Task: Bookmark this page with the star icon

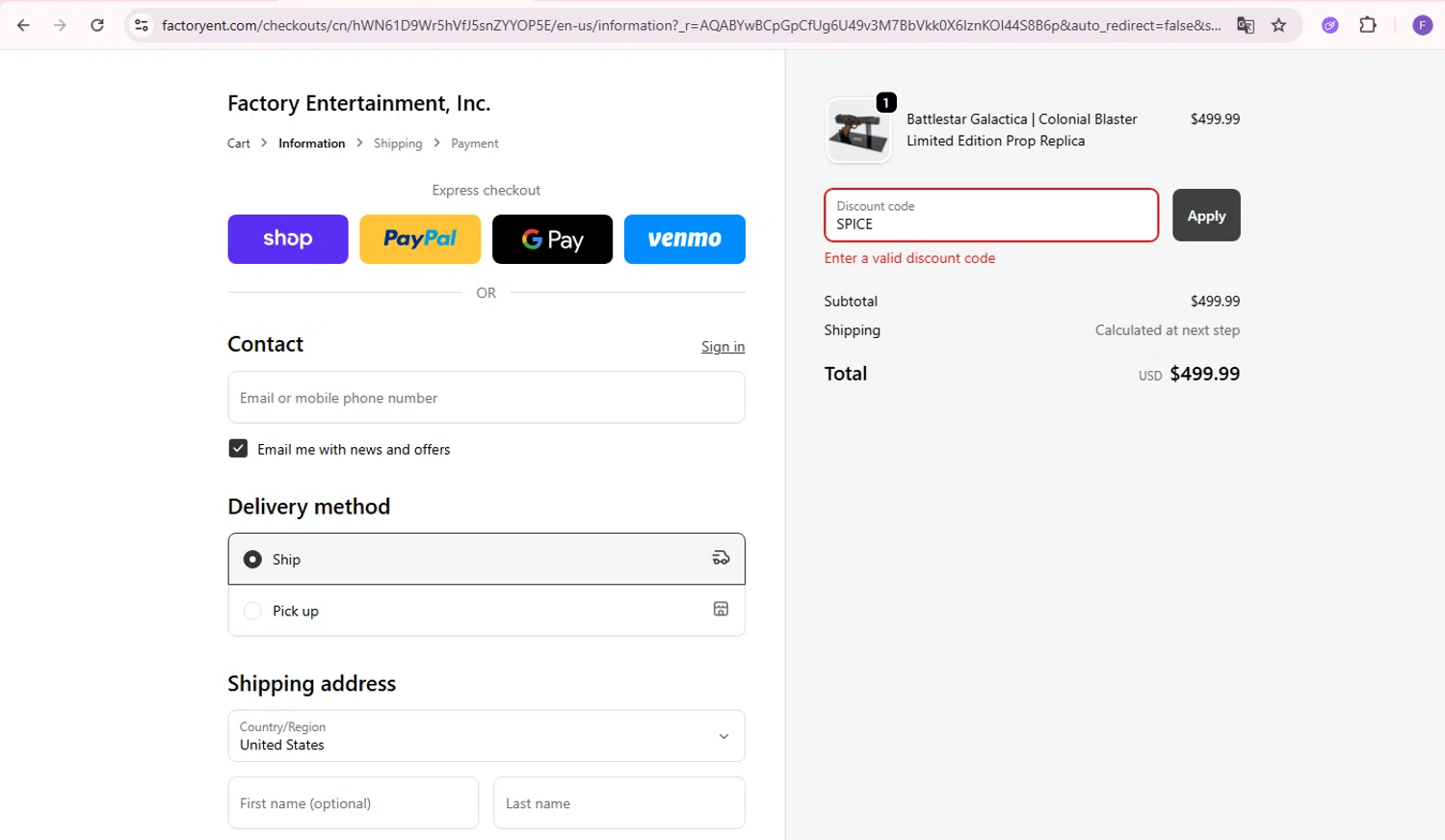Action: [x=1278, y=25]
